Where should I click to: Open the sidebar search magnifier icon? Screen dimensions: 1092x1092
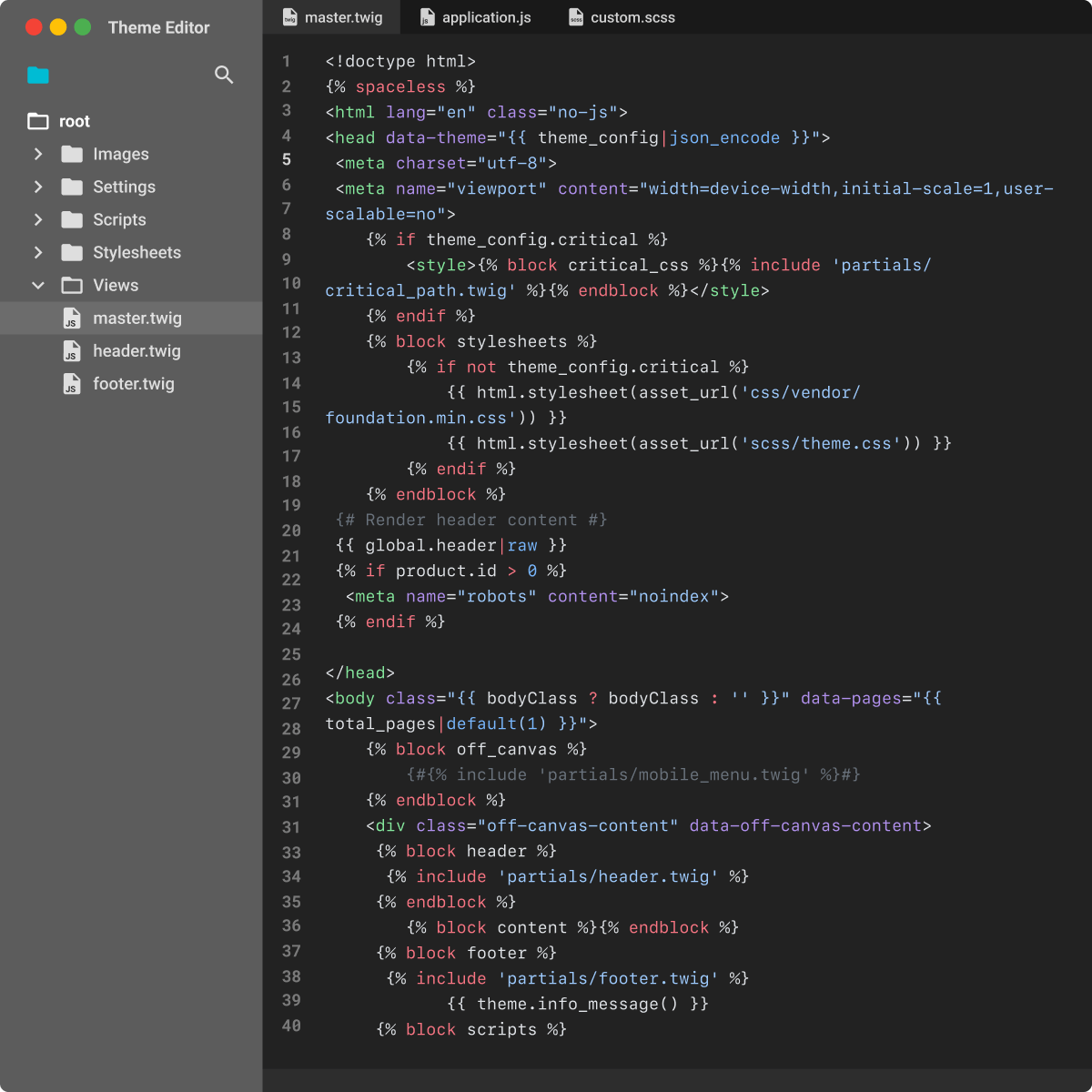click(x=224, y=75)
